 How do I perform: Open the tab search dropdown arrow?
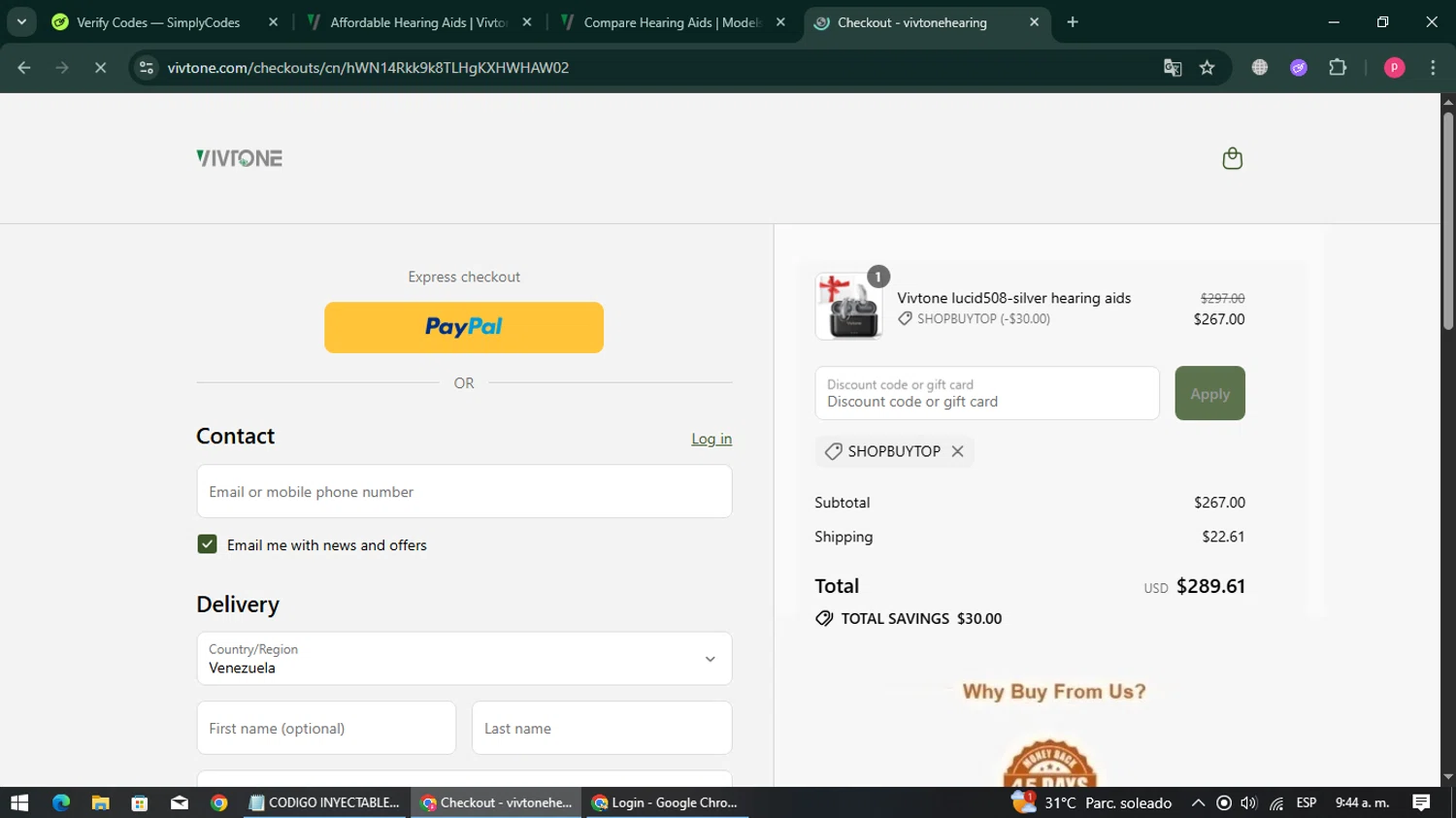pos(21,22)
